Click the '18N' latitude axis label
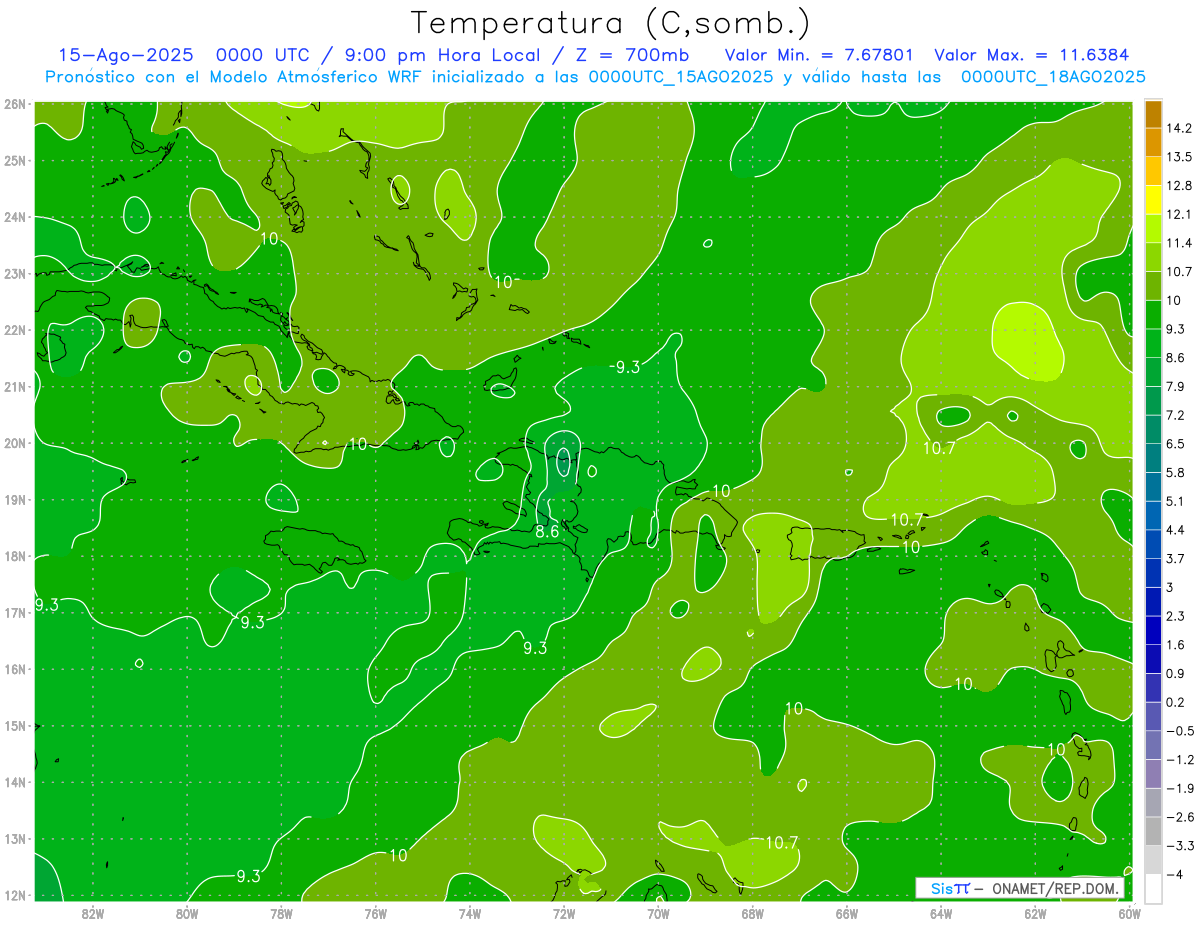The width and height of the screenshot is (1200, 927). click(x=15, y=556)
